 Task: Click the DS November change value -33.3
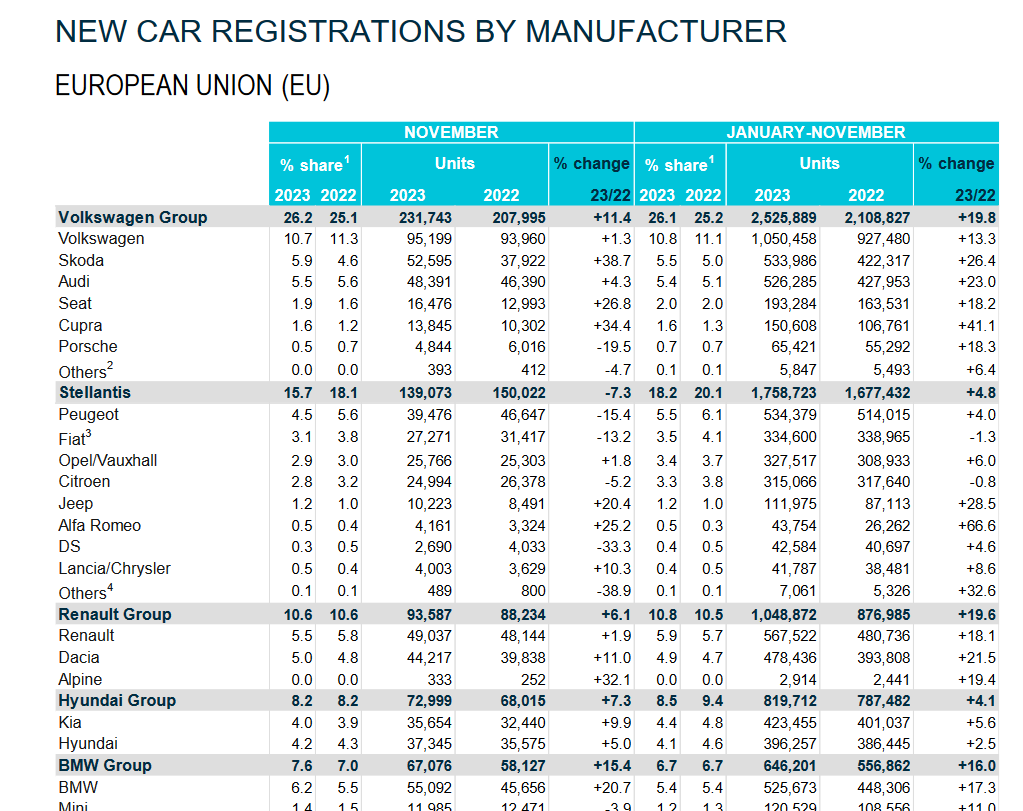pyautogui.click(x=611, y=547)
